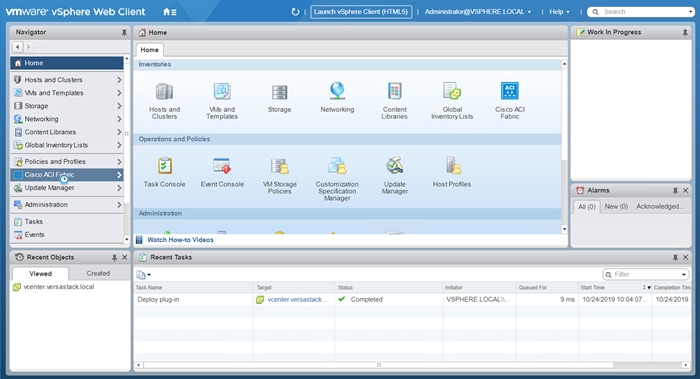The height and width of the screenshot is (379, 700).
Task: Open the Recent Tasks export dropdown icon
Action: click(x=143, y=275)
